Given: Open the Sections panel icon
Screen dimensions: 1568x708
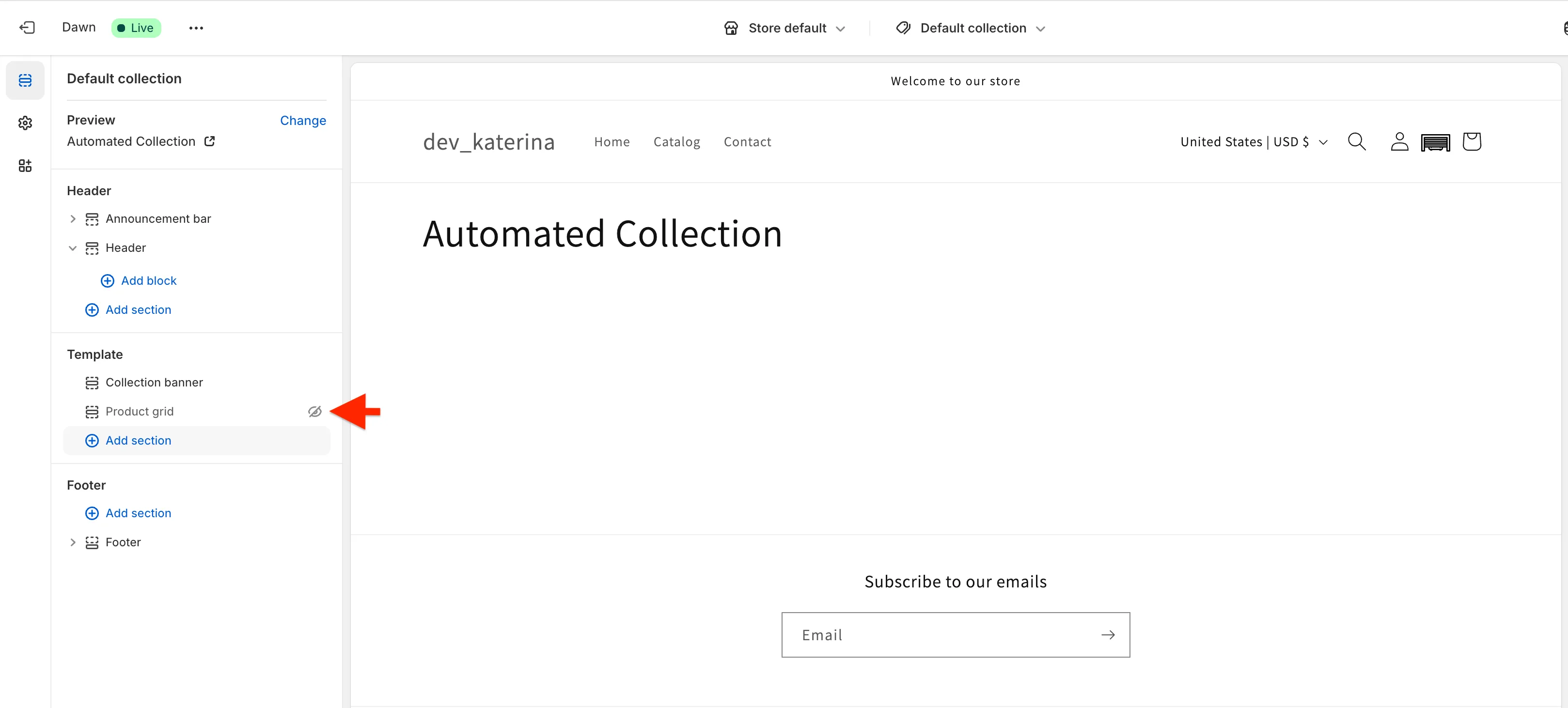Looking at the screenshot, I should pos(25,80).
